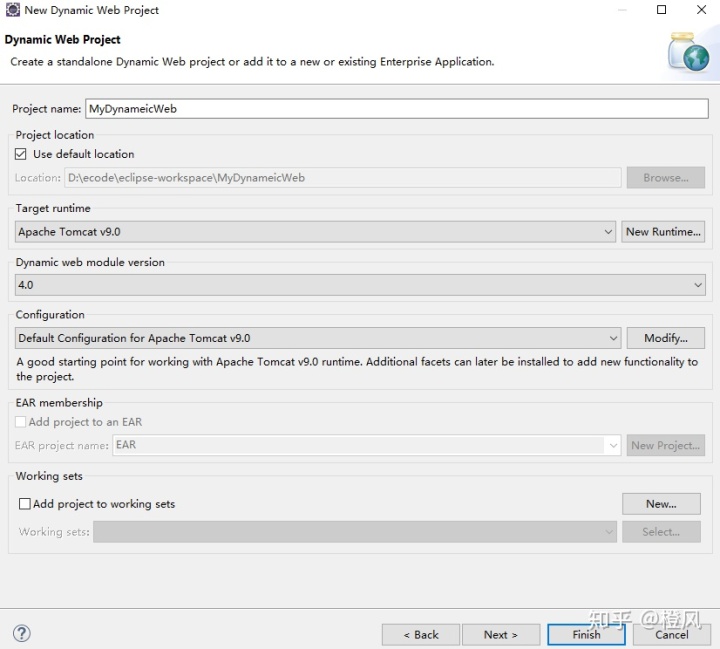The height and width of the screenshot is (649, 720).
Task: Click into the Project name field
Action: click(x=397, y=109)
